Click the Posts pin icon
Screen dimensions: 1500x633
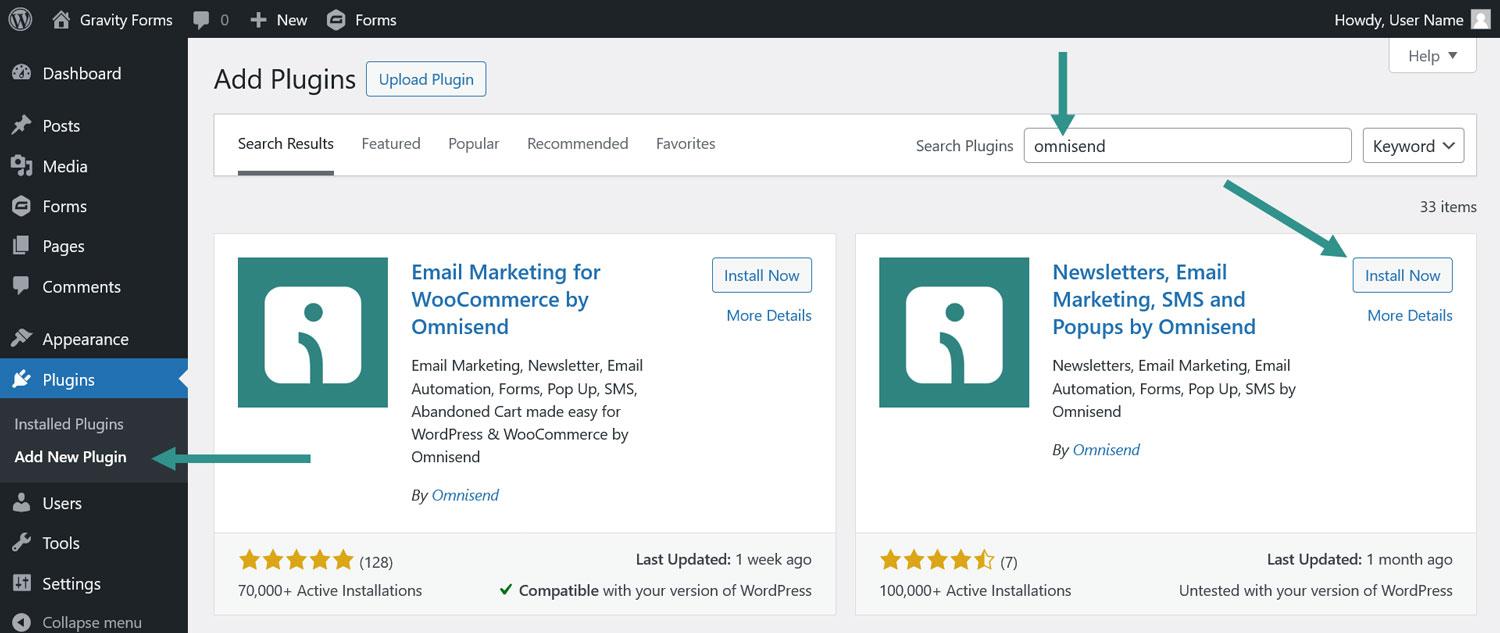(x=21, y=125)
